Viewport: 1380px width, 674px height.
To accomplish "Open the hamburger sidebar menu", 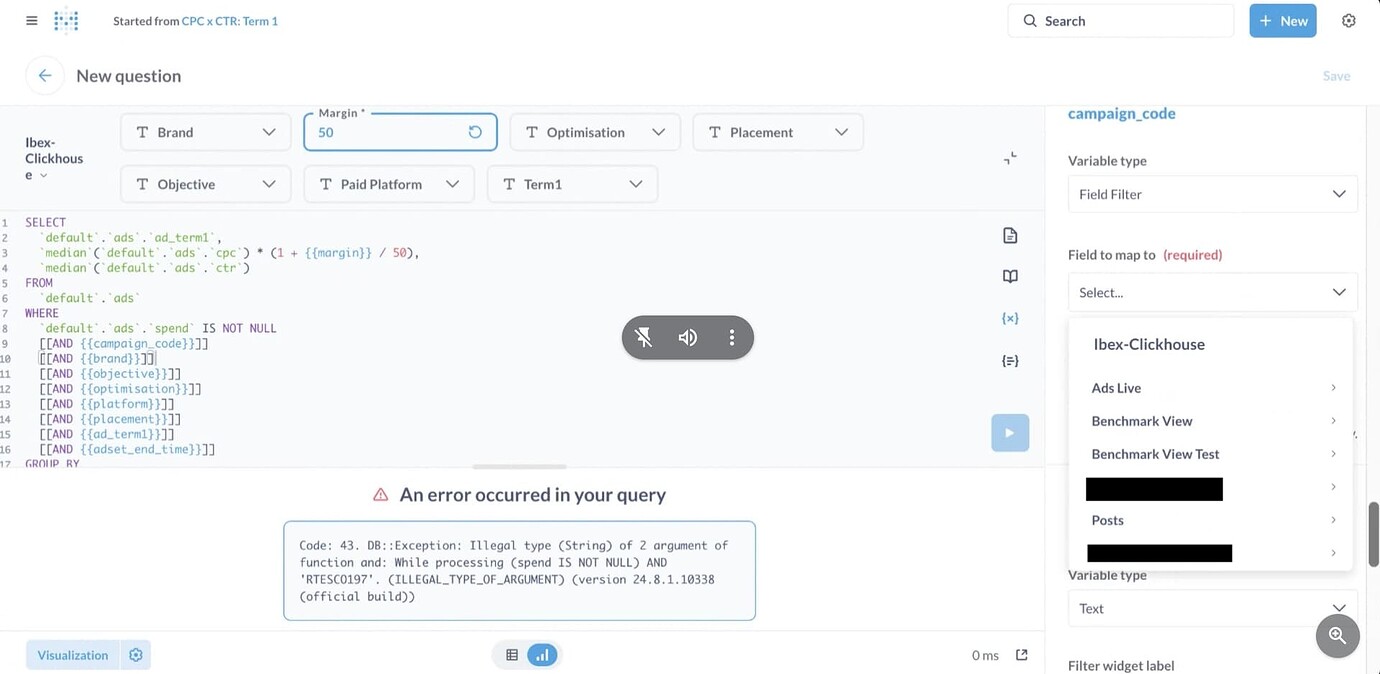I will point(31,21).
